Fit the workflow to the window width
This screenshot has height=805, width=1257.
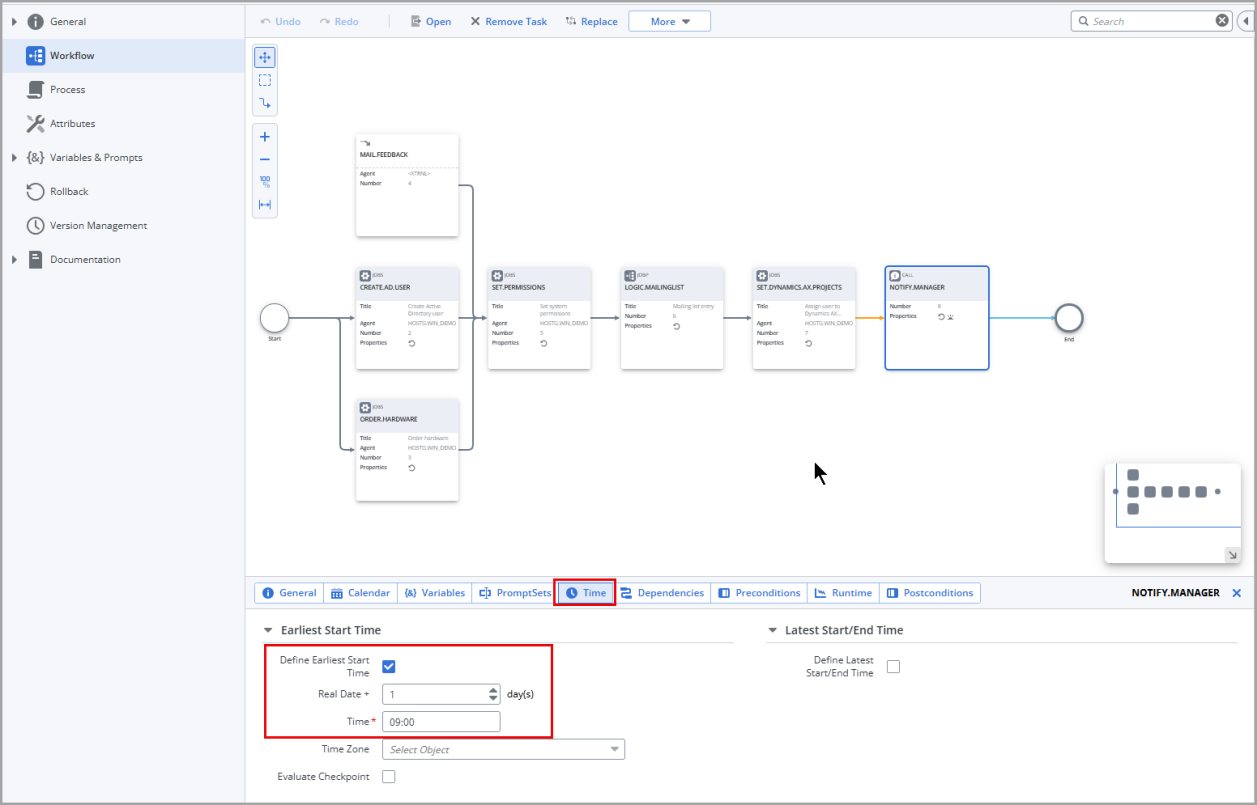click(264, 205)
